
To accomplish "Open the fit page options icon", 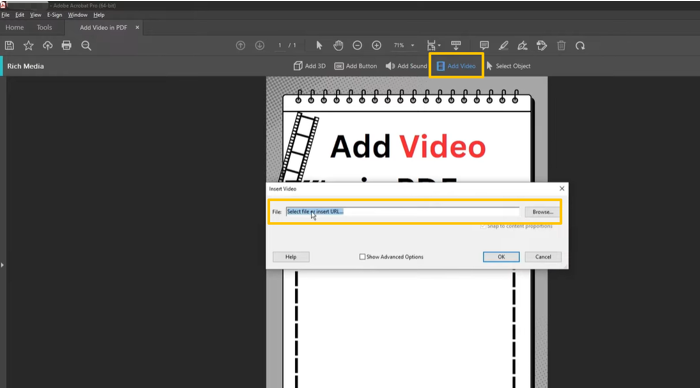I will (x=433, y=46).
